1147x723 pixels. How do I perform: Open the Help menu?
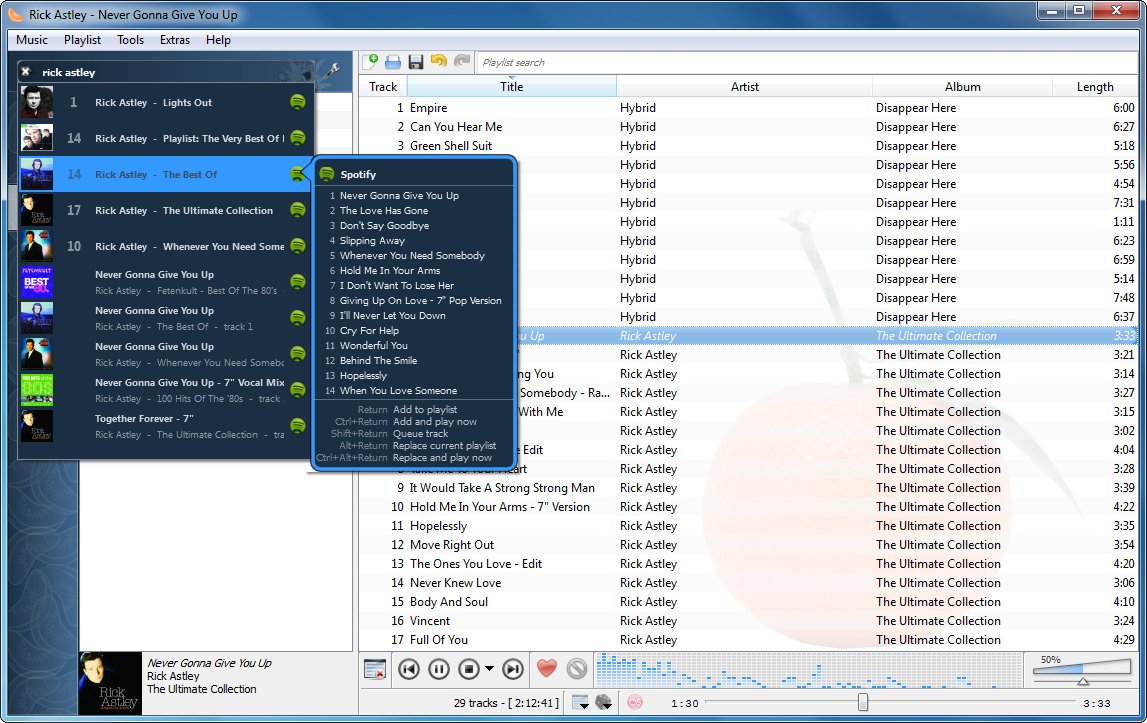pyautogui.click(x=218, y=40)
